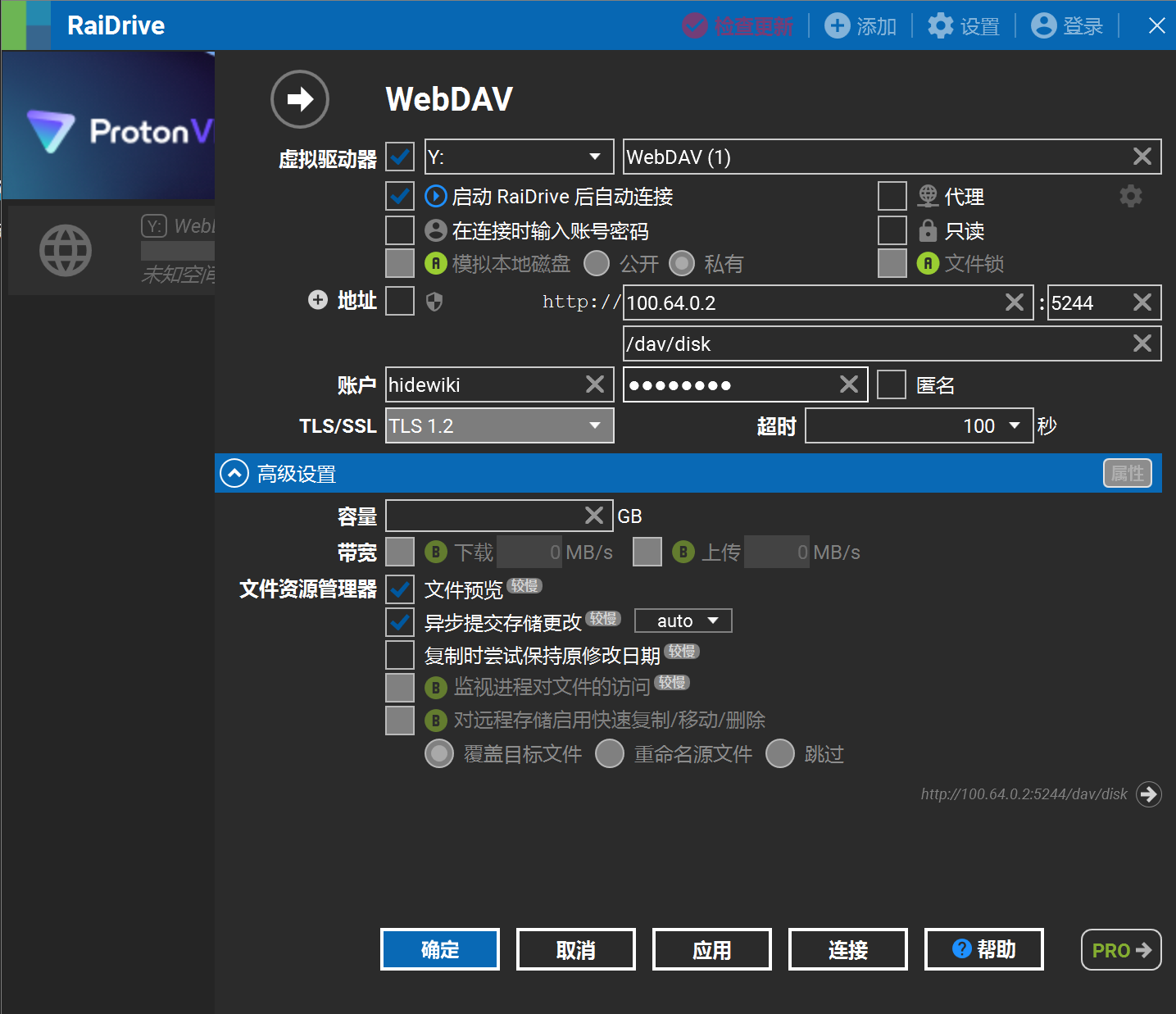Enable the 只读 read-only checkbox
The image size is (1176, 1014).
point(892,230)
